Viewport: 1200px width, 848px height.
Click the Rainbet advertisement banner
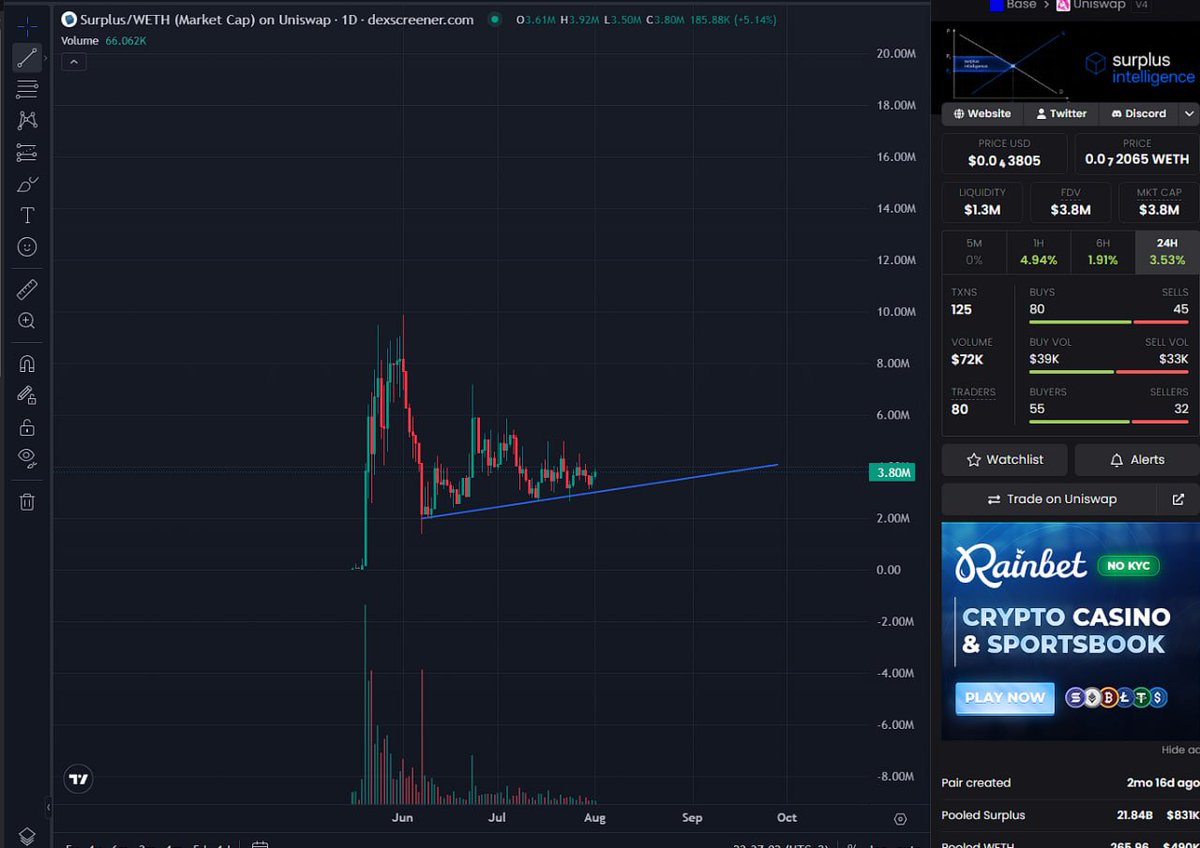tap(1070, 631)
